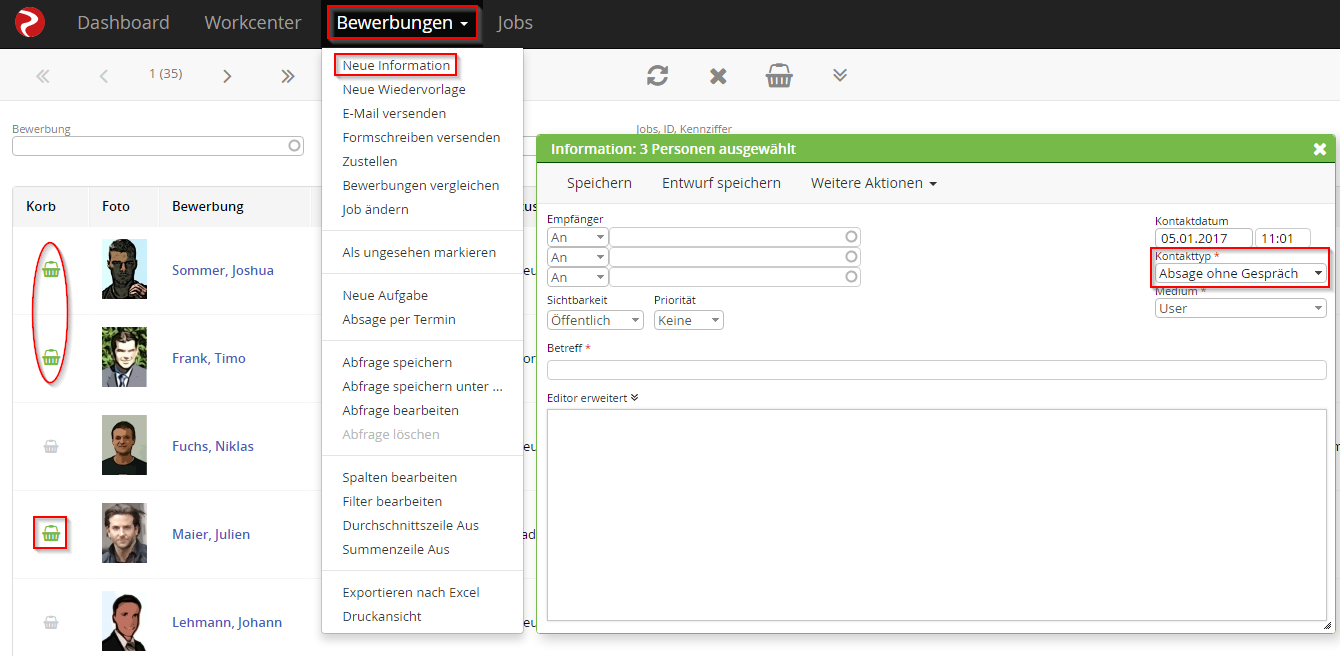1340x656 pixels.
Task: Select Neue Wiedervorlage menu item
Action: coord(404,89)
